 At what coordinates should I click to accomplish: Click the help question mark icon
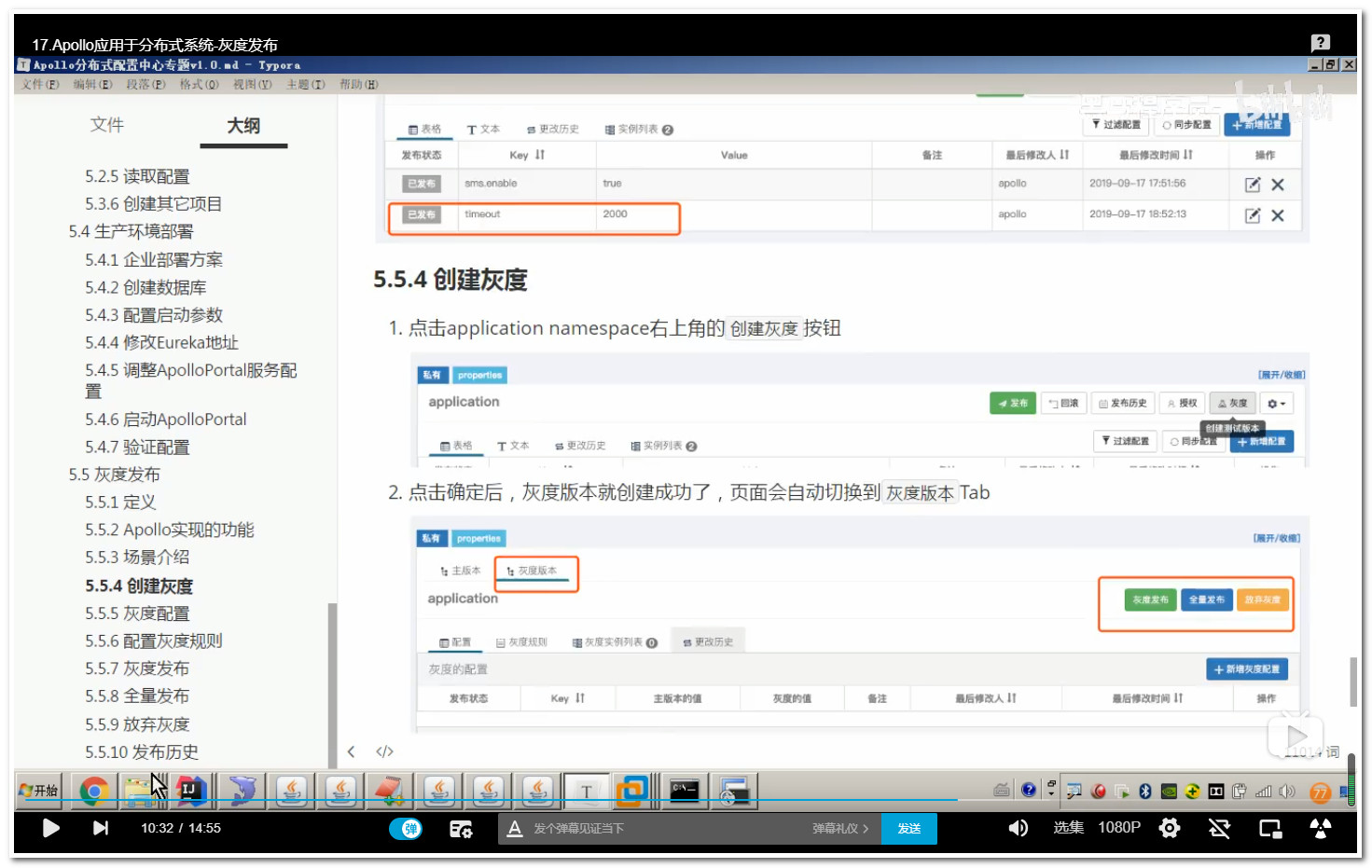pos(1320,42)
